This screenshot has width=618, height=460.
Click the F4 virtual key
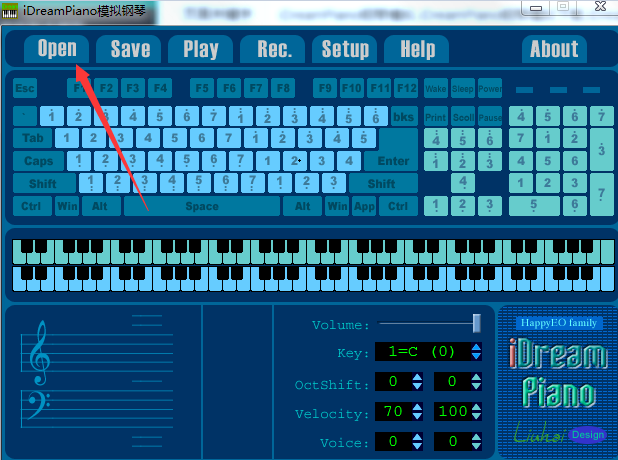(160, 88)
